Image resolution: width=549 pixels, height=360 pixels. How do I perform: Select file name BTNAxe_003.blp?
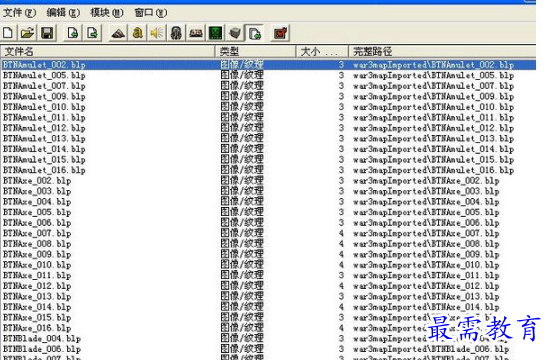37,191
